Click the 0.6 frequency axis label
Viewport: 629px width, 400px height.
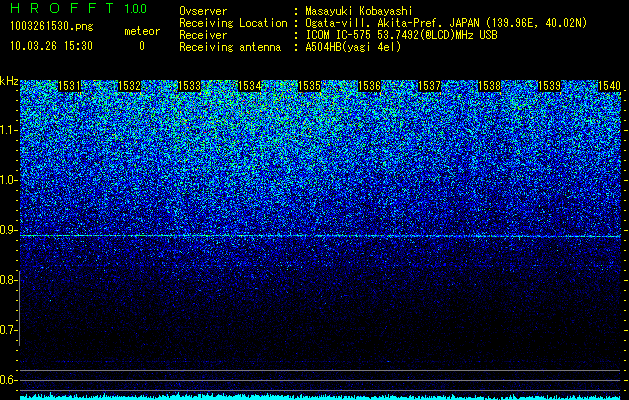coord(9,380)
